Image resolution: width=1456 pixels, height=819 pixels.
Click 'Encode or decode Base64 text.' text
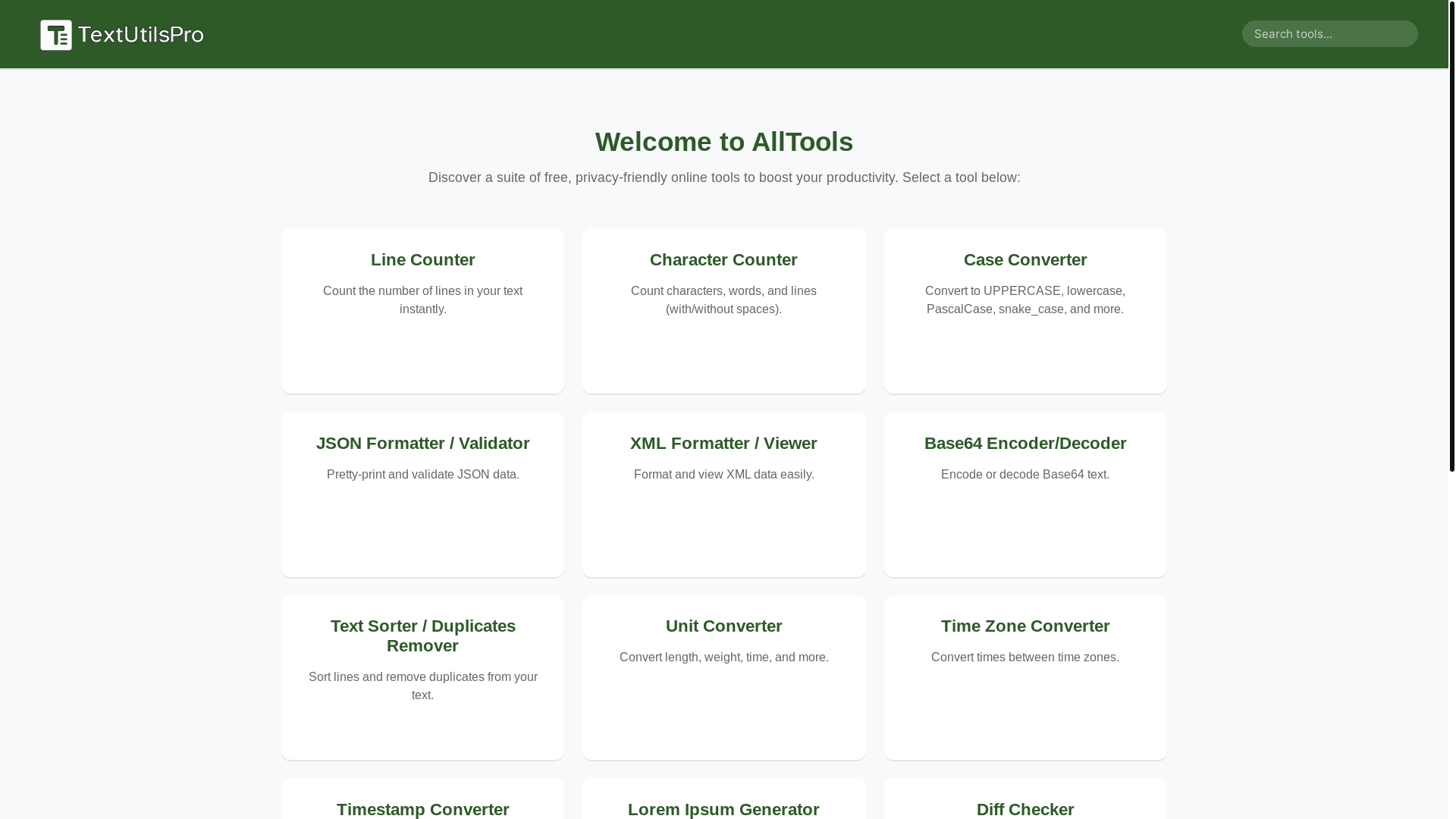coord(1025,475)
